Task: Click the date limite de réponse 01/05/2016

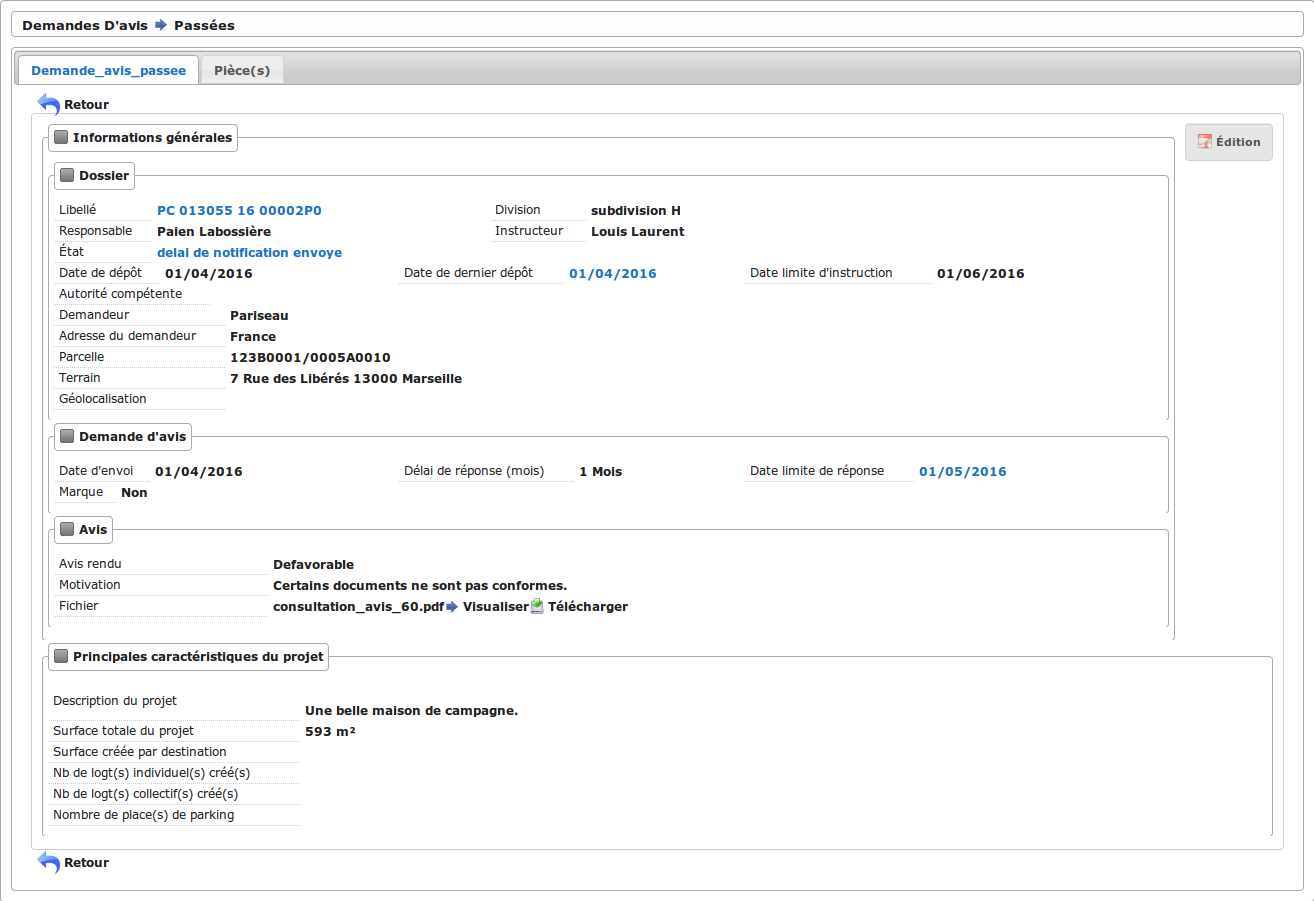Action: click(x=962, y=472)
